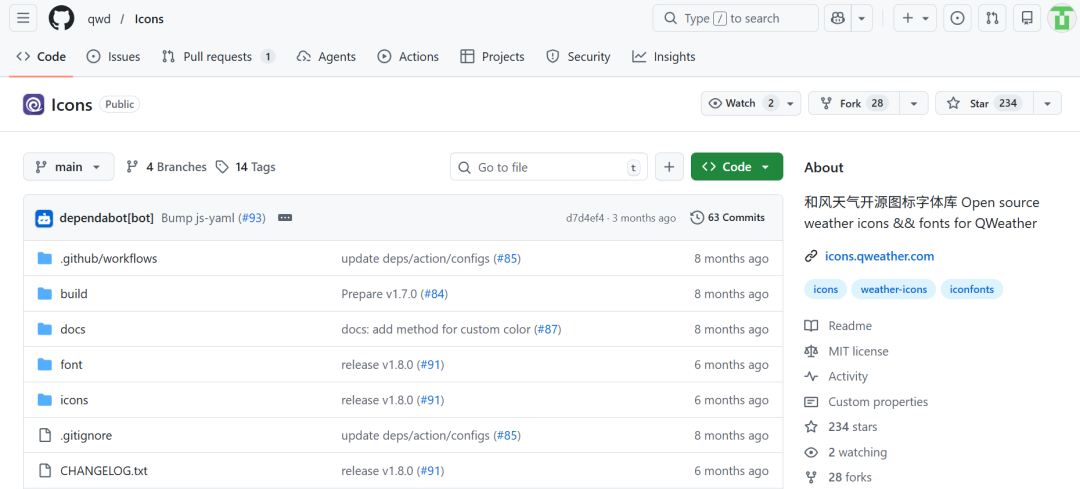The image size is (1080, 489).
Task: Open the green Code dropdown
Action: tap(736, 167)
